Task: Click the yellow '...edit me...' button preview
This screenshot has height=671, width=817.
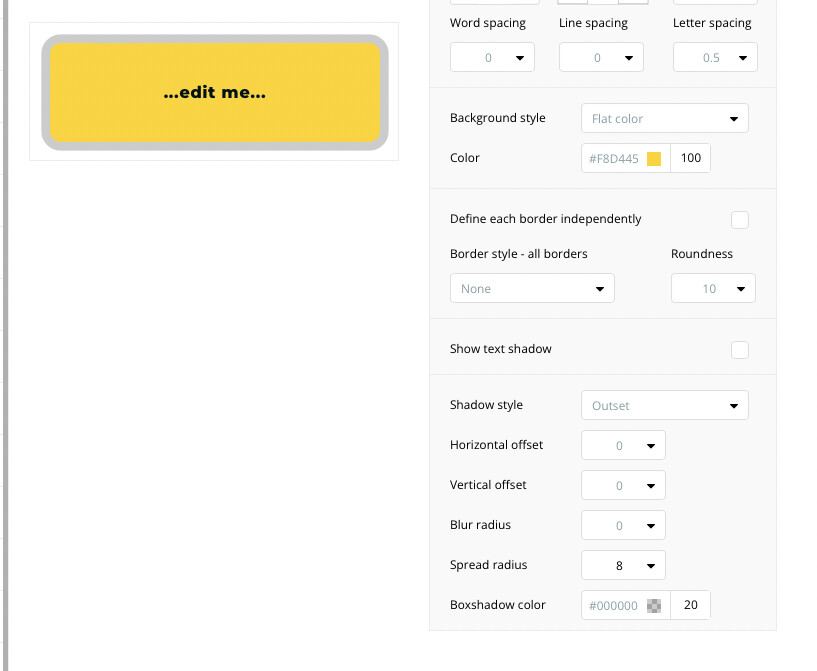Action: (214, 93)
